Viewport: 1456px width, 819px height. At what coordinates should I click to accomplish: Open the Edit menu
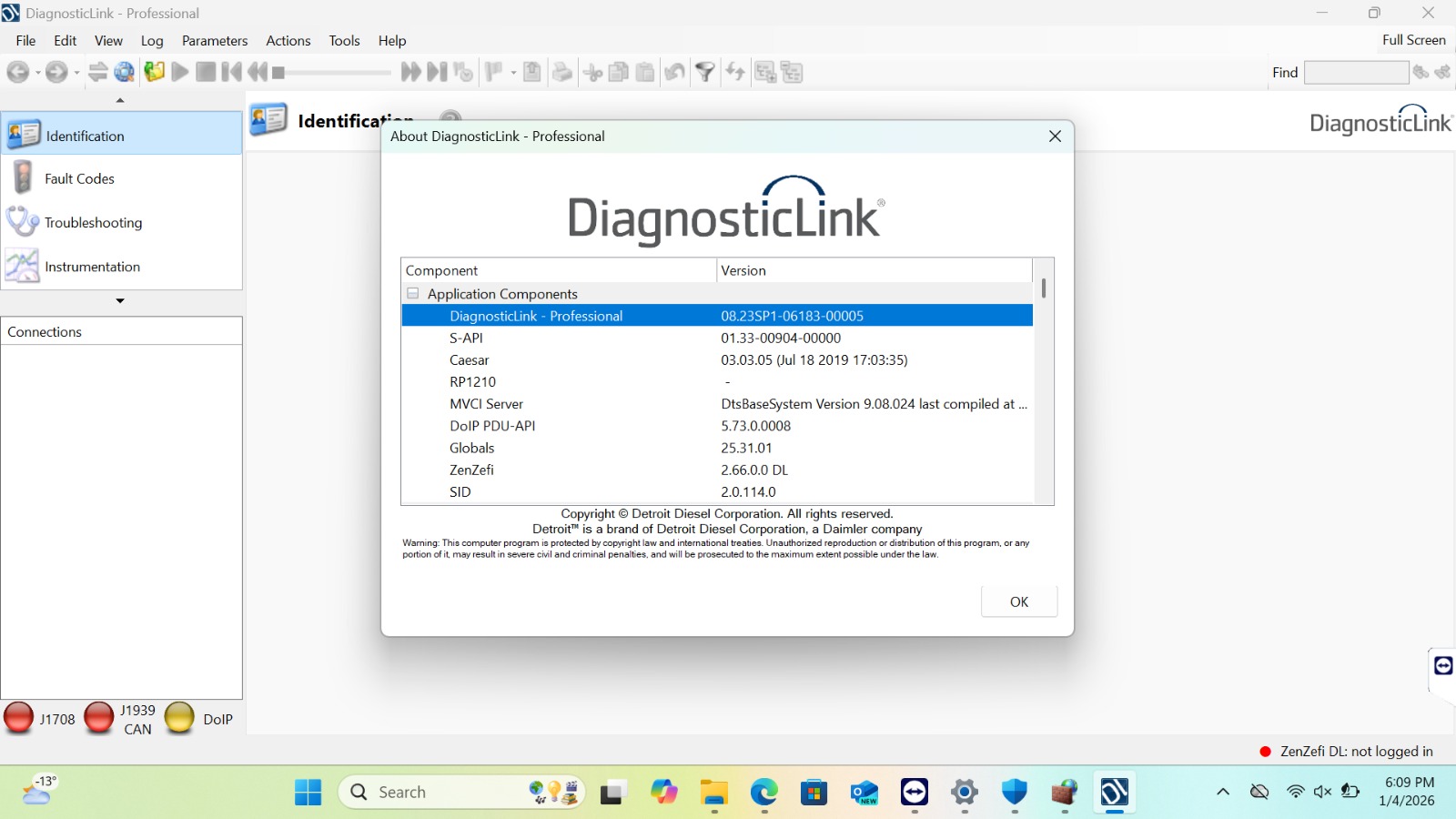66,40
